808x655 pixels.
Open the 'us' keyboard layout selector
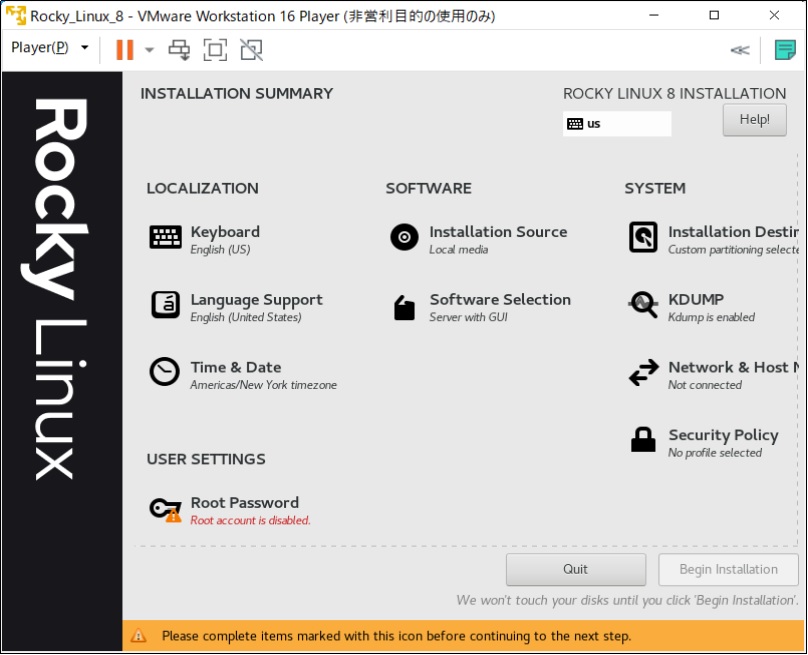(x=616, y=122)
